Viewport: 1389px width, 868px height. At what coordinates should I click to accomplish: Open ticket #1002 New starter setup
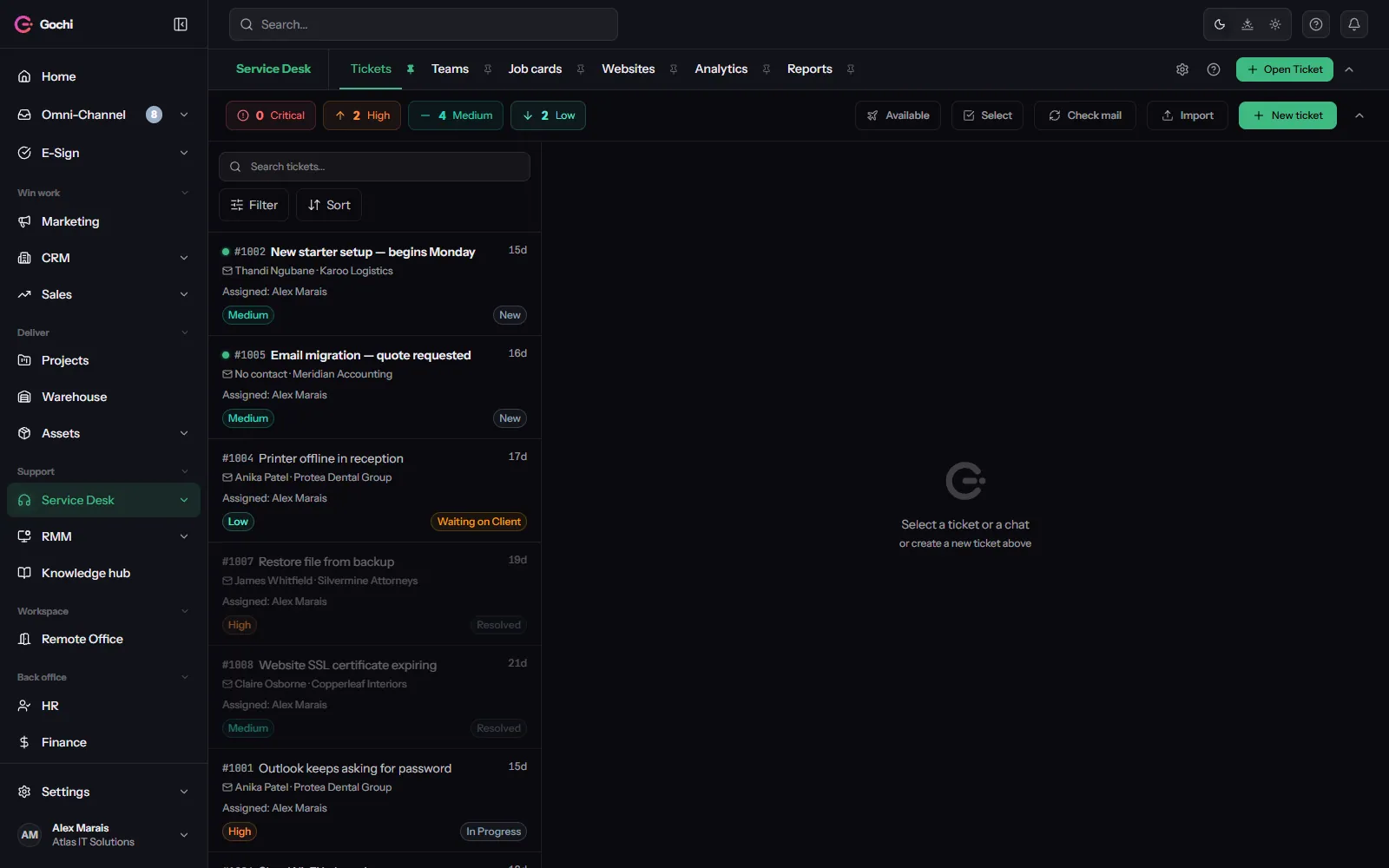374,284
